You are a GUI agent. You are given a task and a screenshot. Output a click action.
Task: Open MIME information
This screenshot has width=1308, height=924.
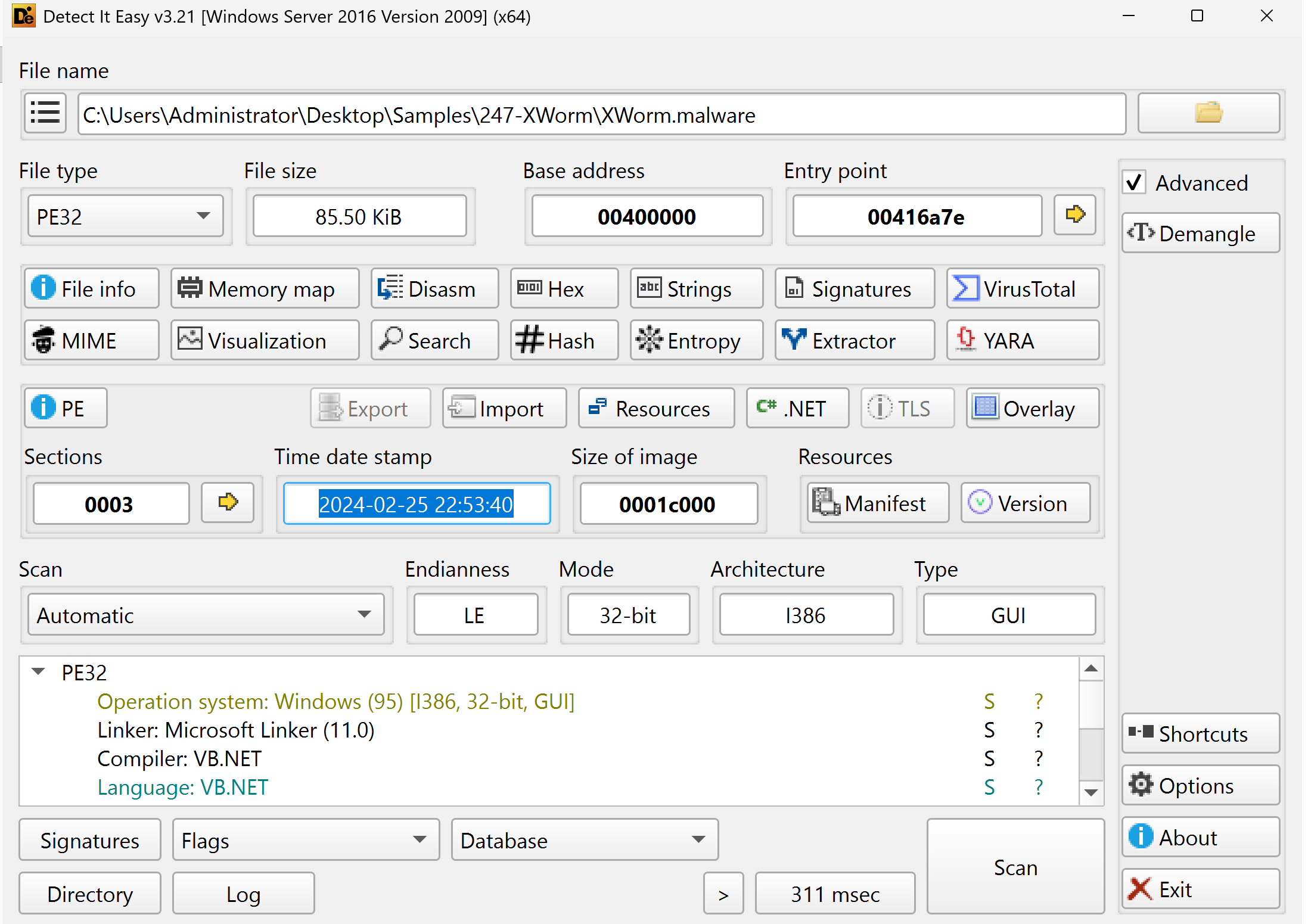[x=92, y=341]
